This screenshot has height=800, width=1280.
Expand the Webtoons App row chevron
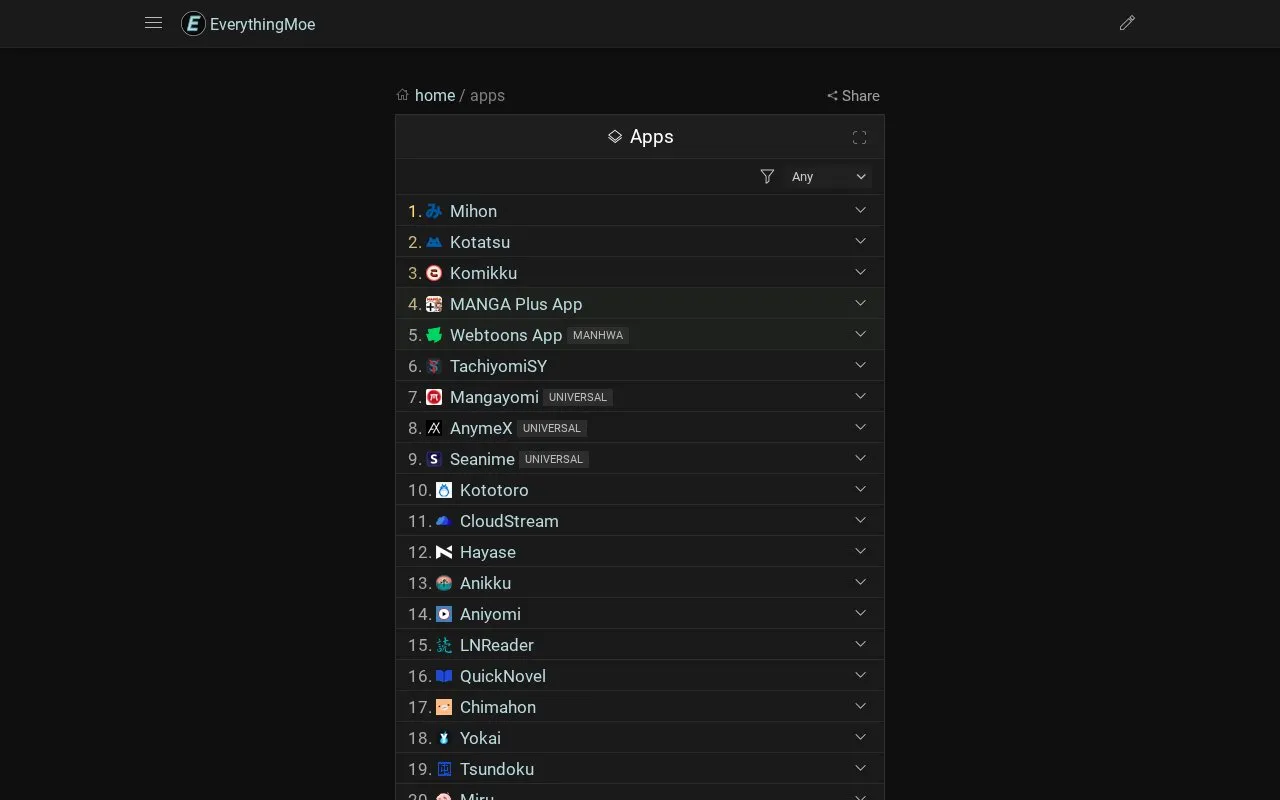click(x=860, y=334)
